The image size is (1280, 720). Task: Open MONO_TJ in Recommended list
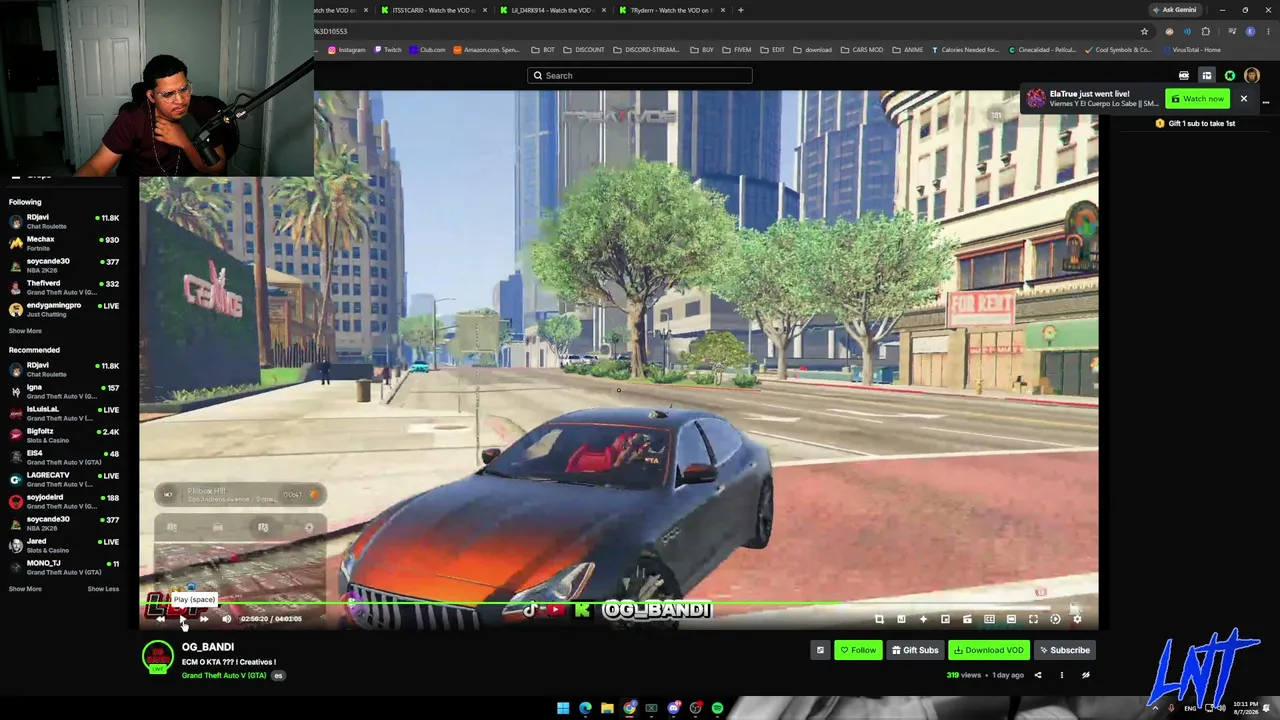coord(64,567)
